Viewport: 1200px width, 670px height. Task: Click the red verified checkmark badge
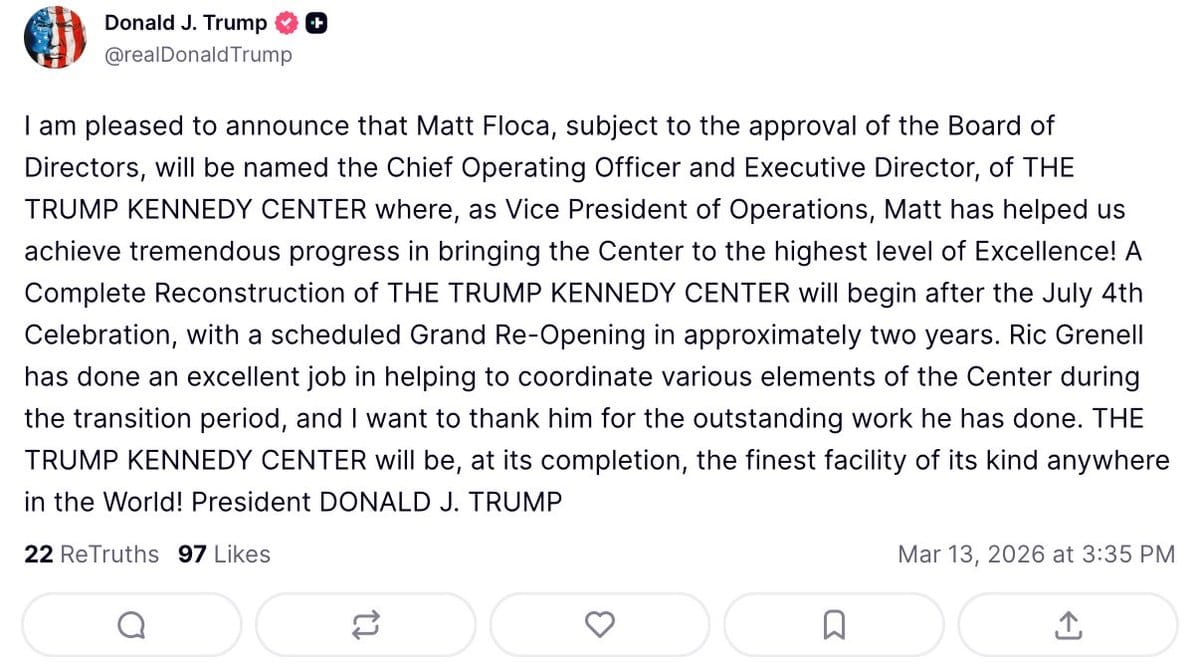tap(287, 23)
